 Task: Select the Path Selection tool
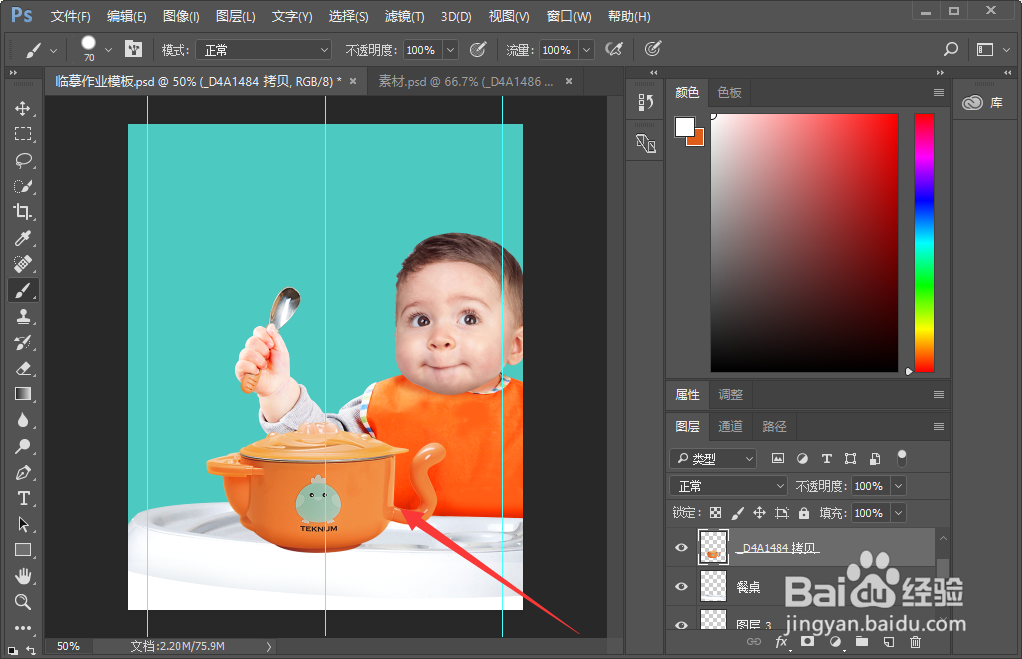click(x=23, y=524)
